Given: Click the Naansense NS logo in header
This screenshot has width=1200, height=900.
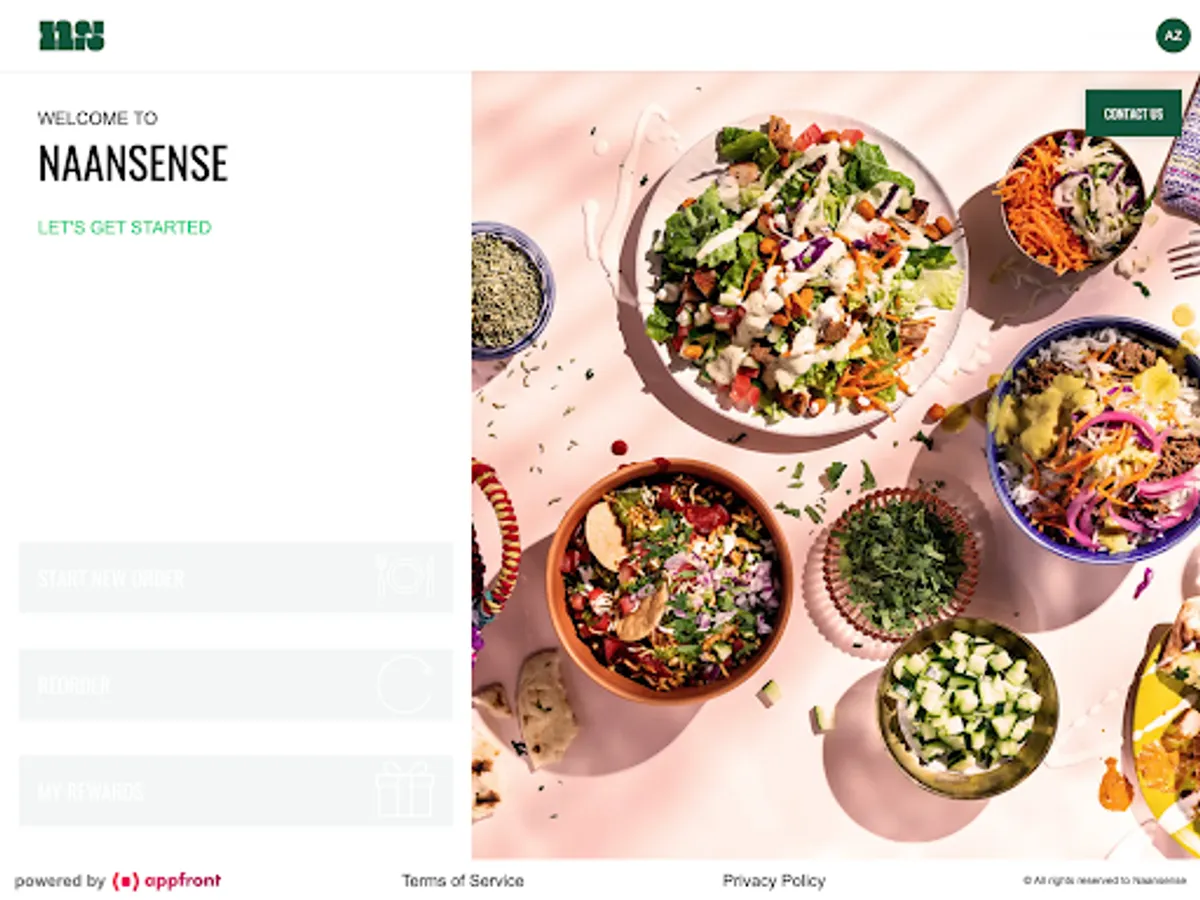Looking at the screenshot, I should tap(71, 35).
